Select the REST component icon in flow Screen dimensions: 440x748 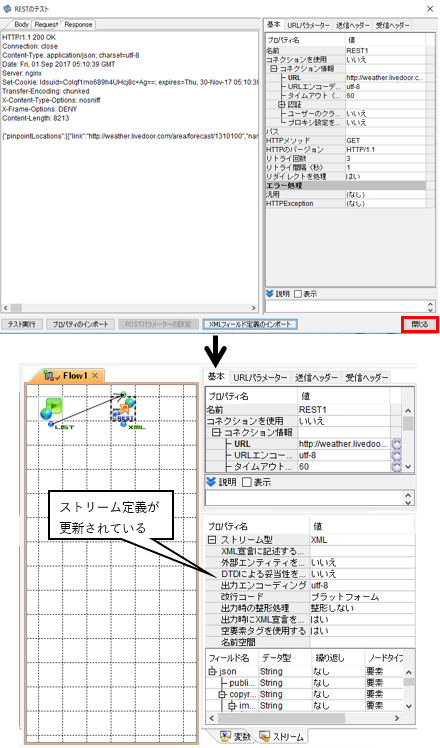point(124,409)
